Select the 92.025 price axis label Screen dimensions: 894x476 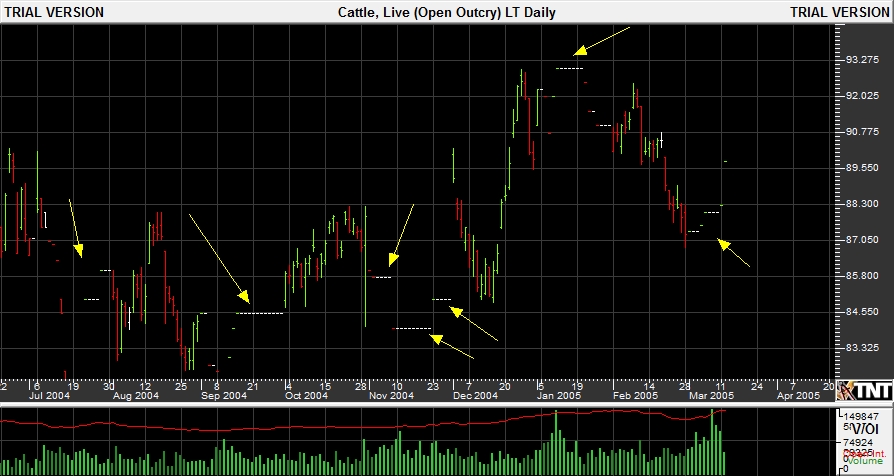tap(864, 96)
